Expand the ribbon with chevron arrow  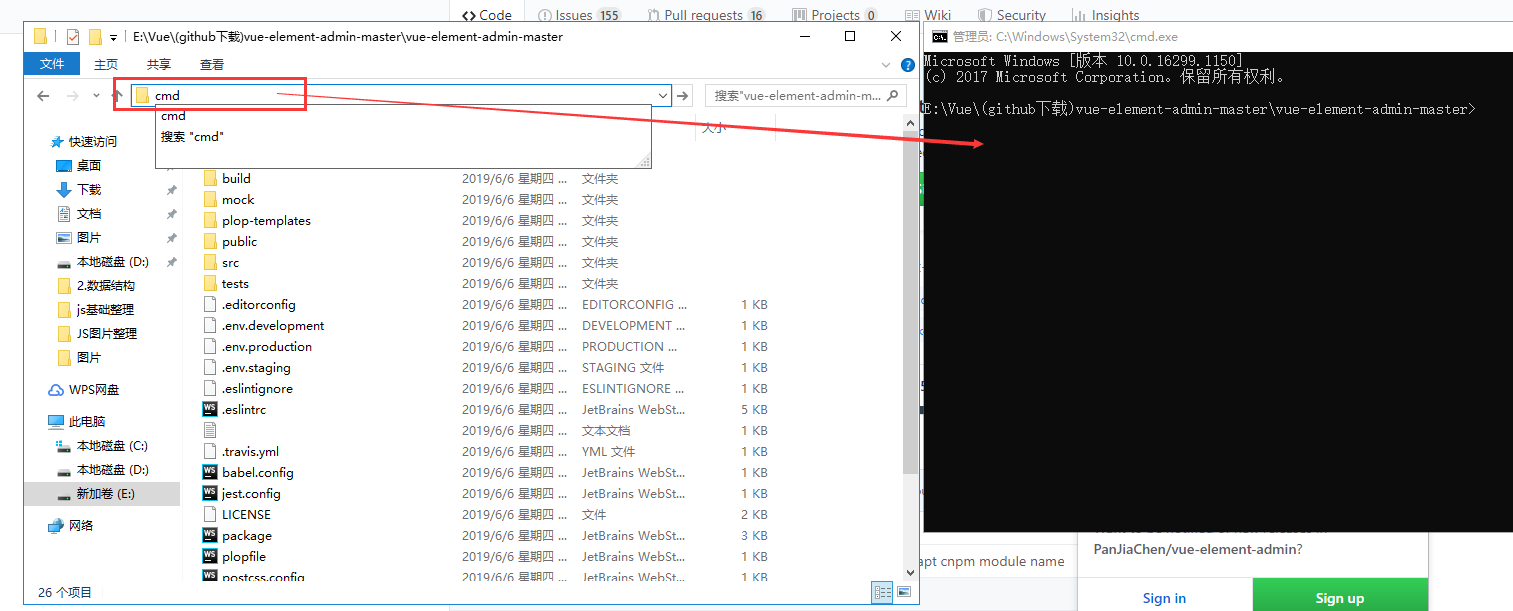click(x=885, y=65)
